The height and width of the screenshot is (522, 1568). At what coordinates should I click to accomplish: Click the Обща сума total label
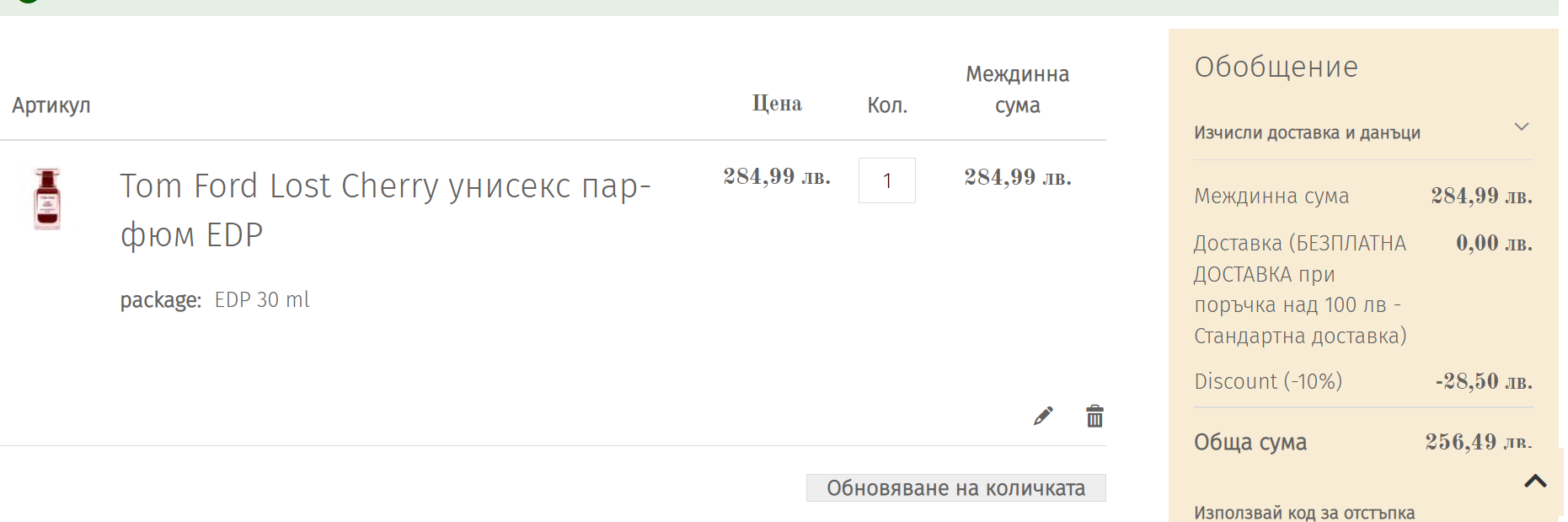click(1250, 442)
